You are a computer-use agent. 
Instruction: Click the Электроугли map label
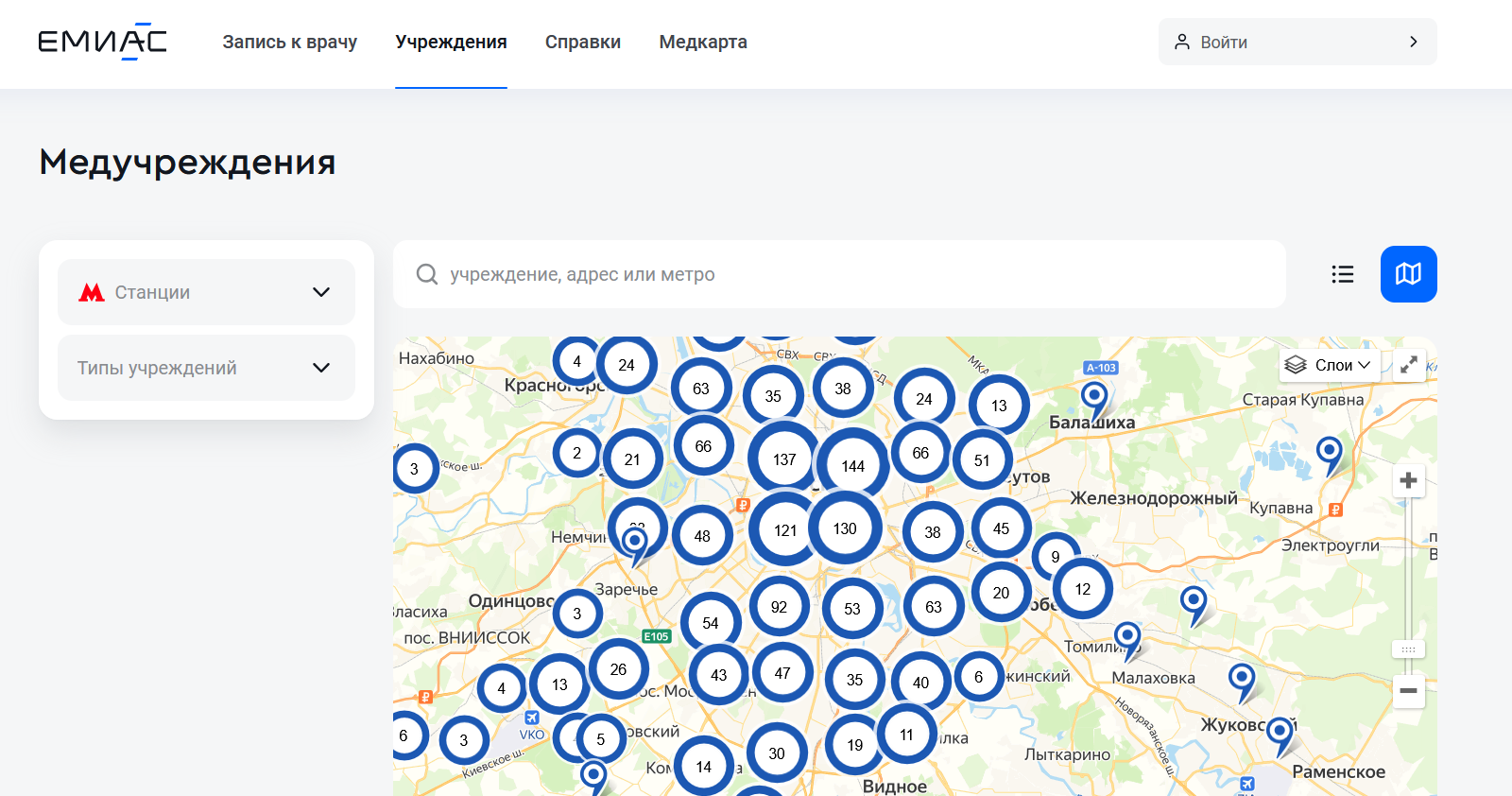coord(1331,545)
